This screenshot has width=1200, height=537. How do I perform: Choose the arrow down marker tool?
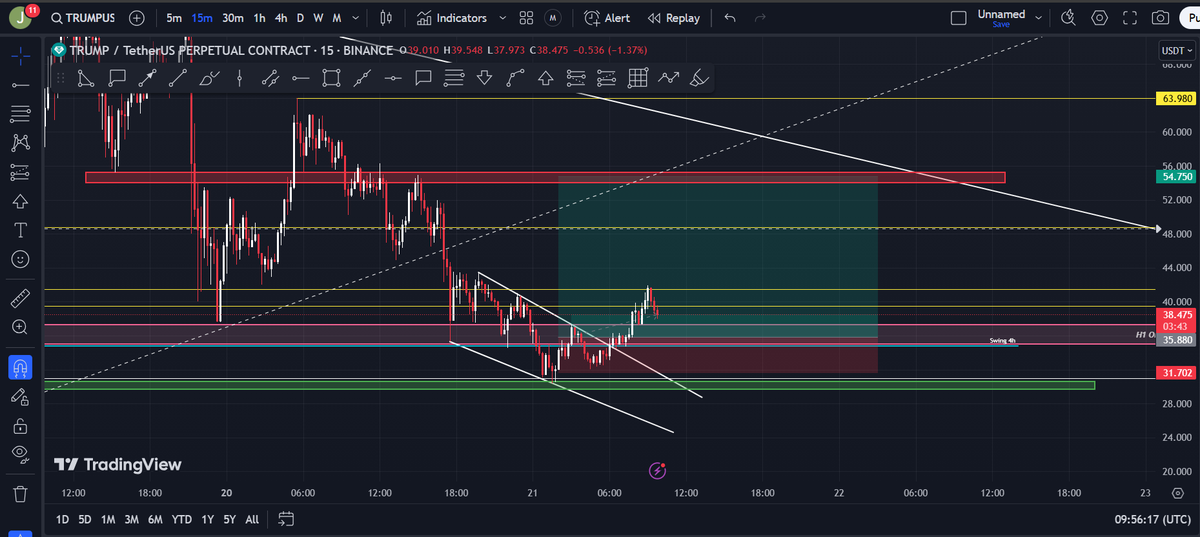coord(485,77)
